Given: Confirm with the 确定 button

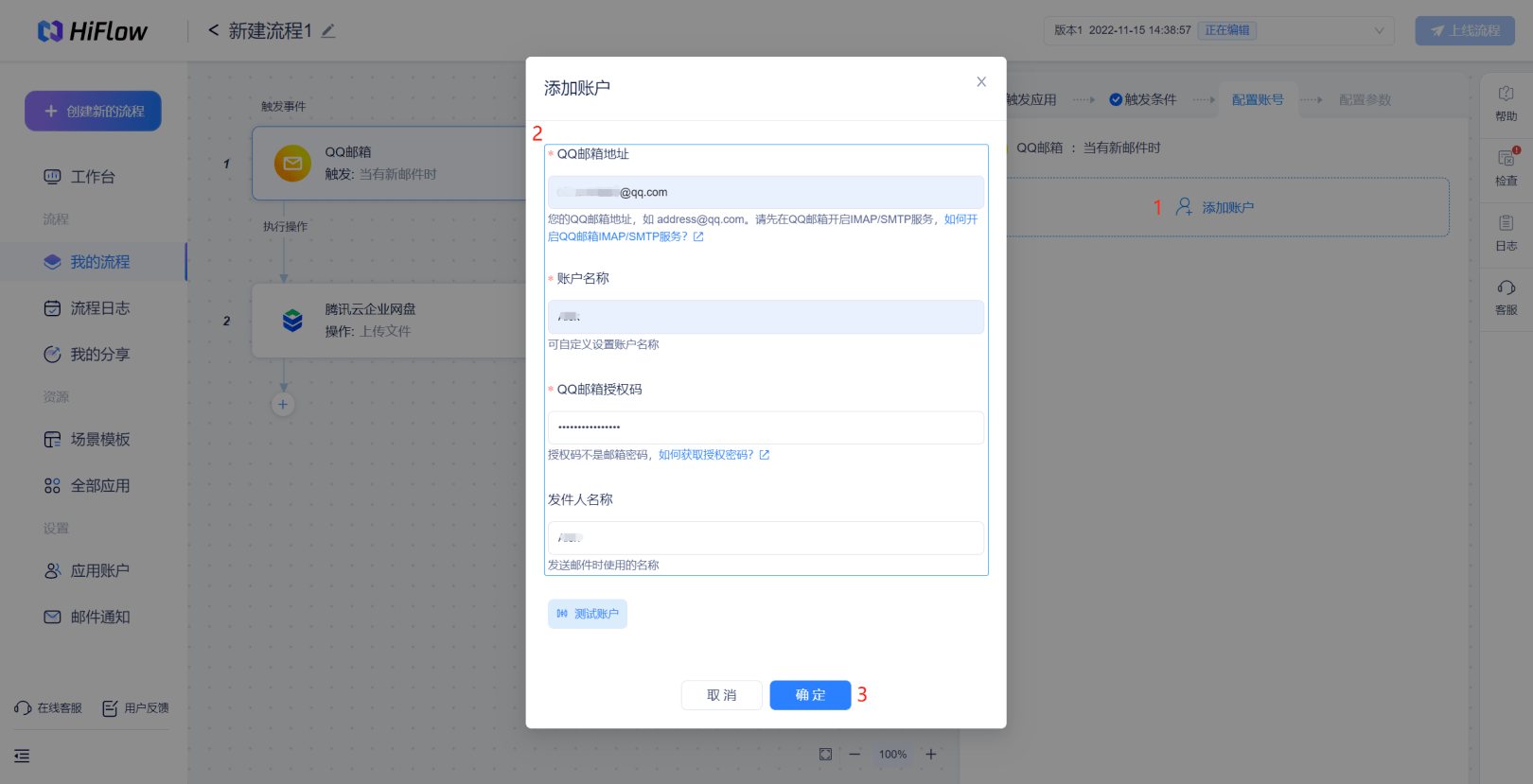Looking at the screenshot, I should tap(810, 695).
